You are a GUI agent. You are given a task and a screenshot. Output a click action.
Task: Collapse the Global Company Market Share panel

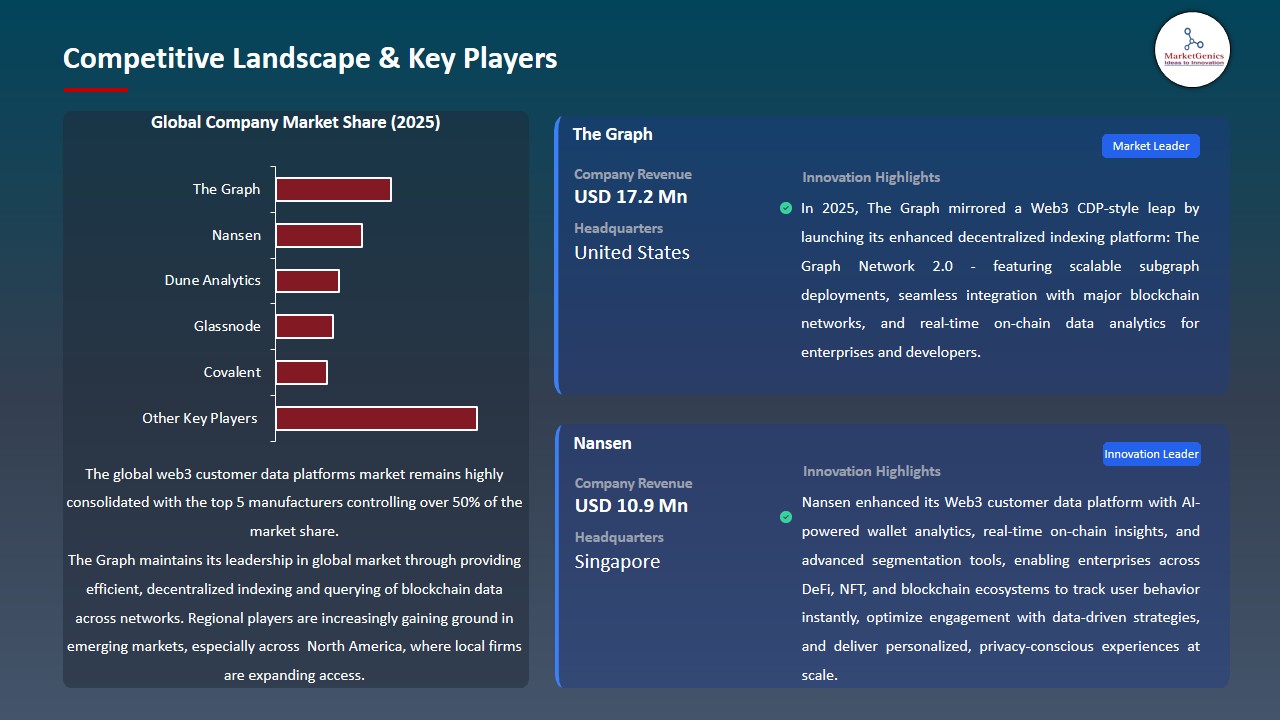point(295,122)
